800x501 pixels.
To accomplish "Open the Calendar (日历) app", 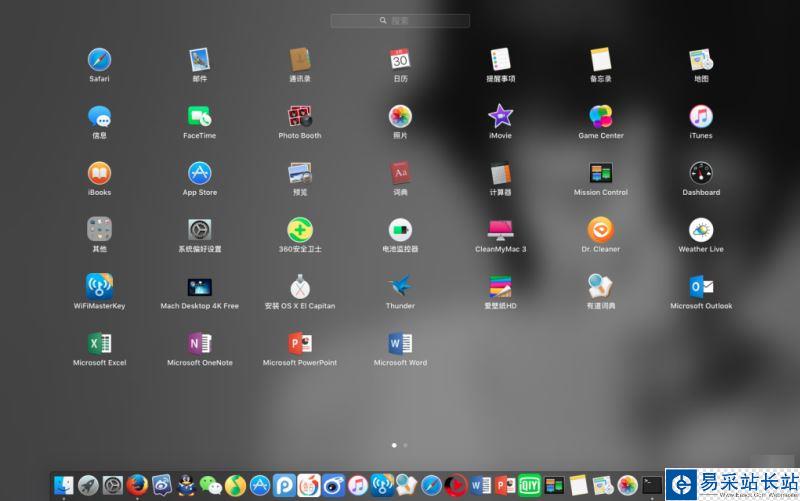I will [400, 60].
